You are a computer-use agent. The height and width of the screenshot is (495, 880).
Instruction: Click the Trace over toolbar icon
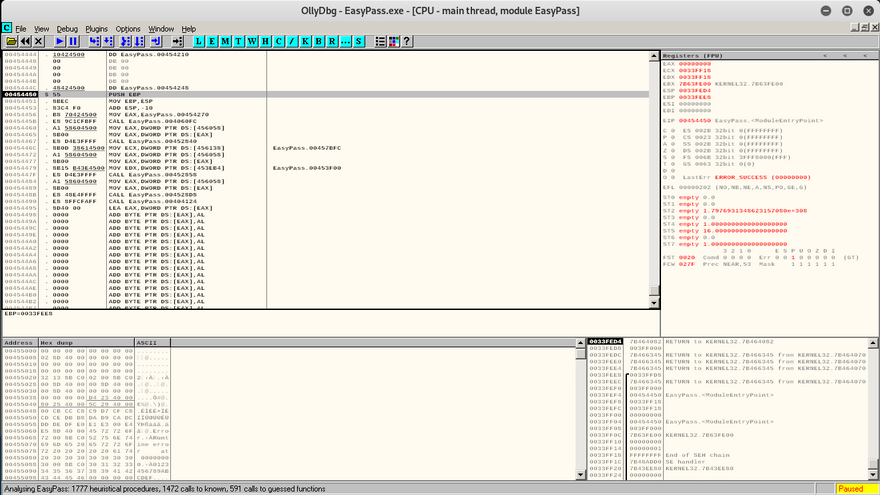[139, 42]
